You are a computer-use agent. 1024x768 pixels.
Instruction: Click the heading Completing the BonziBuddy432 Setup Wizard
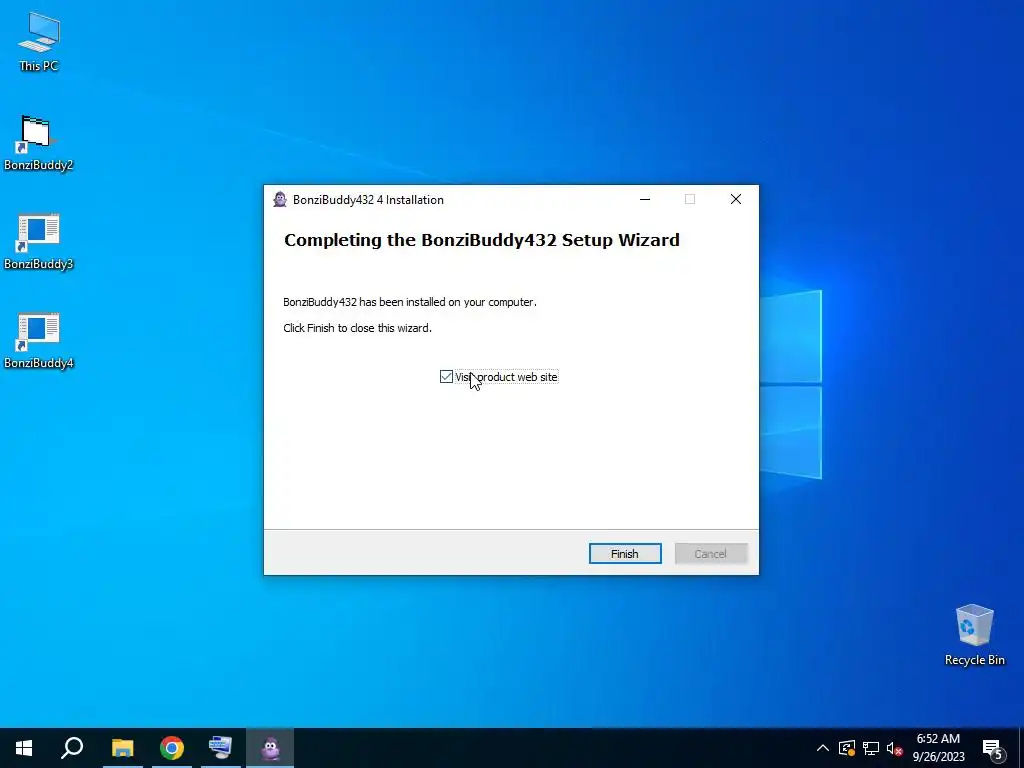click(482, 240)
